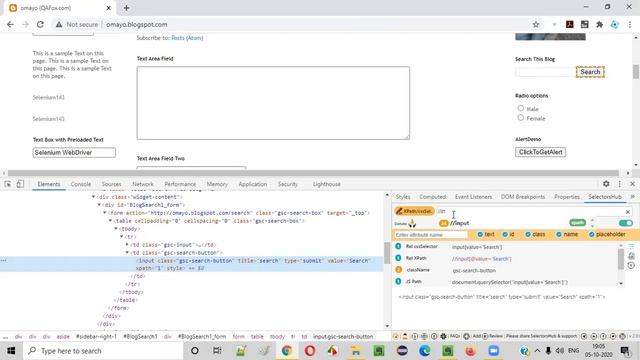The height and width of the screenshot is (360, 640).
Task: Toggle the class attribute checkbox
Action: (528, 234)
